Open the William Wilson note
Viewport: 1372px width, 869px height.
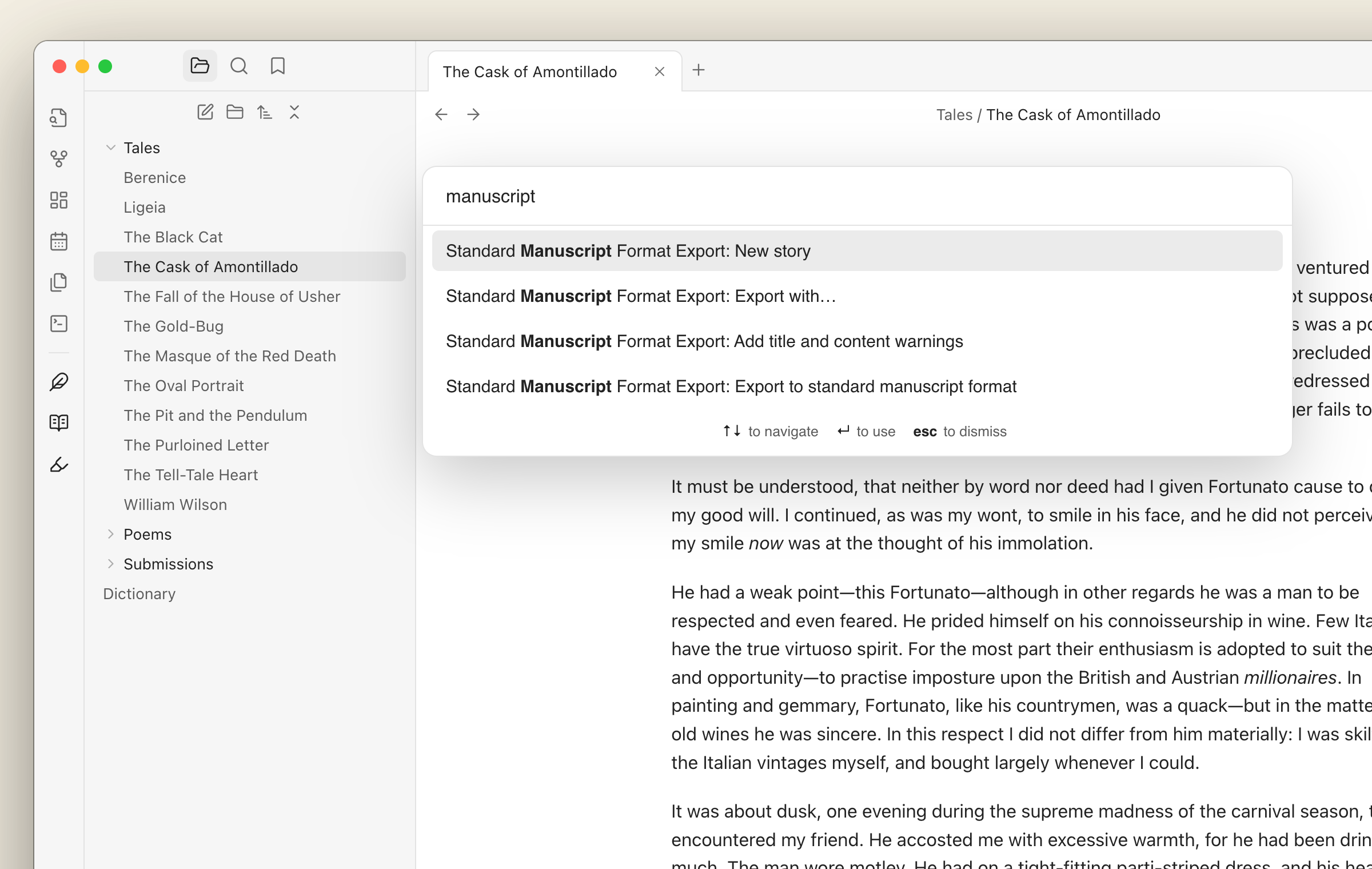click(x=250, y=505)
